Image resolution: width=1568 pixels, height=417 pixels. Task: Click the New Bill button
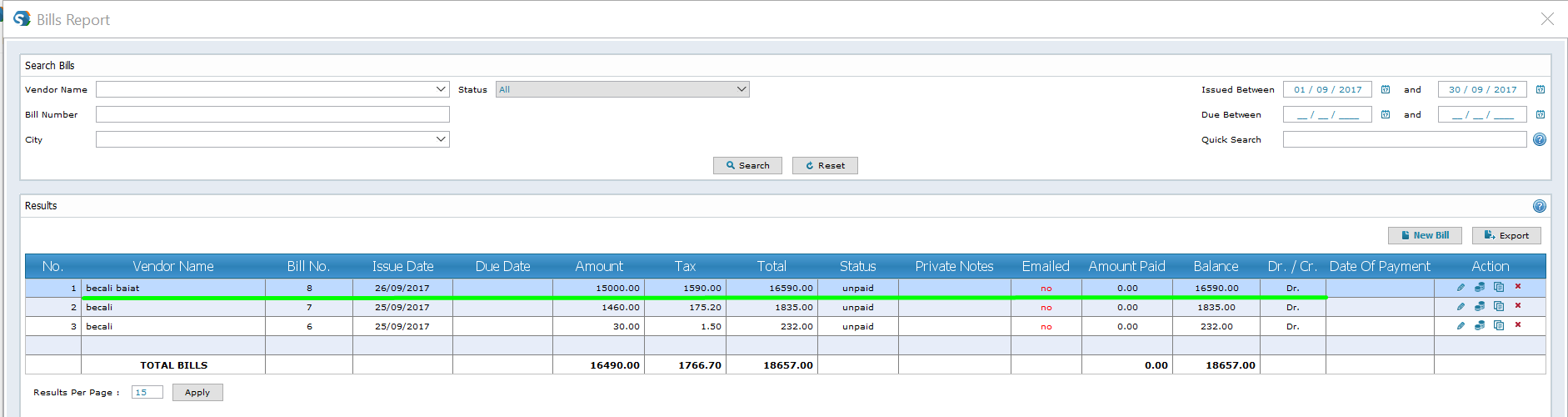tap(1424, 236)
